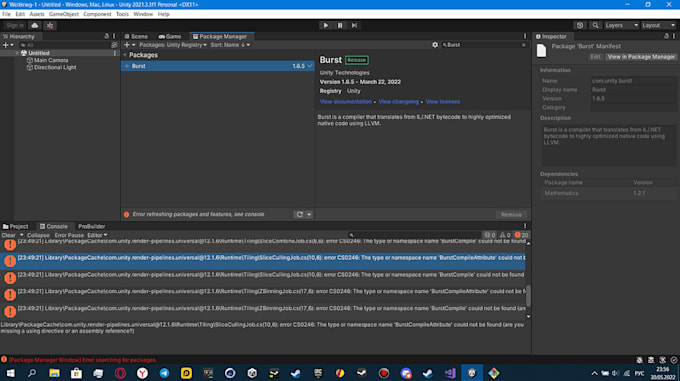Open the Layout dropdown

658,26
